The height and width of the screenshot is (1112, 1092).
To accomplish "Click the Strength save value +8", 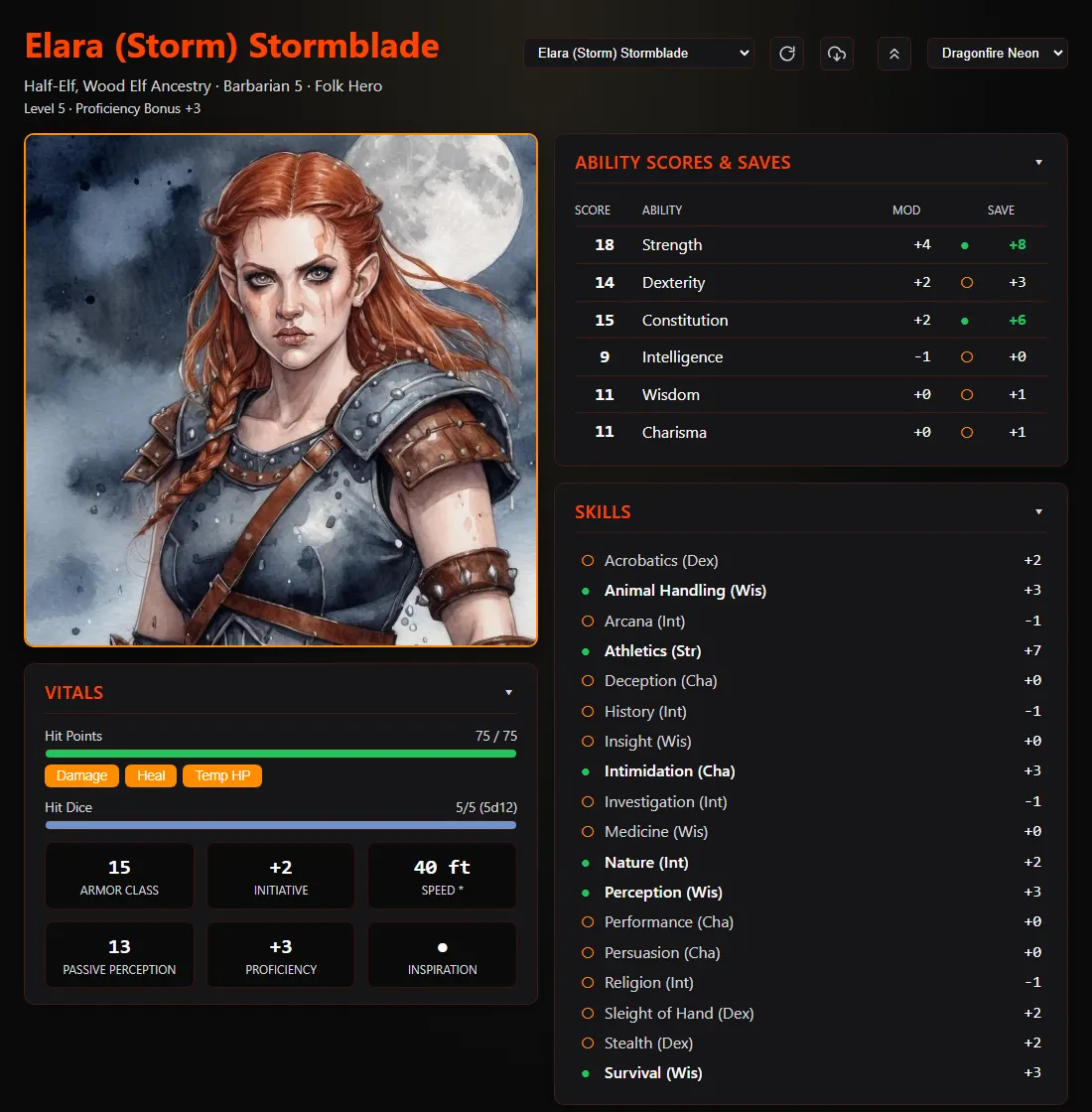I will (1017, 244).
